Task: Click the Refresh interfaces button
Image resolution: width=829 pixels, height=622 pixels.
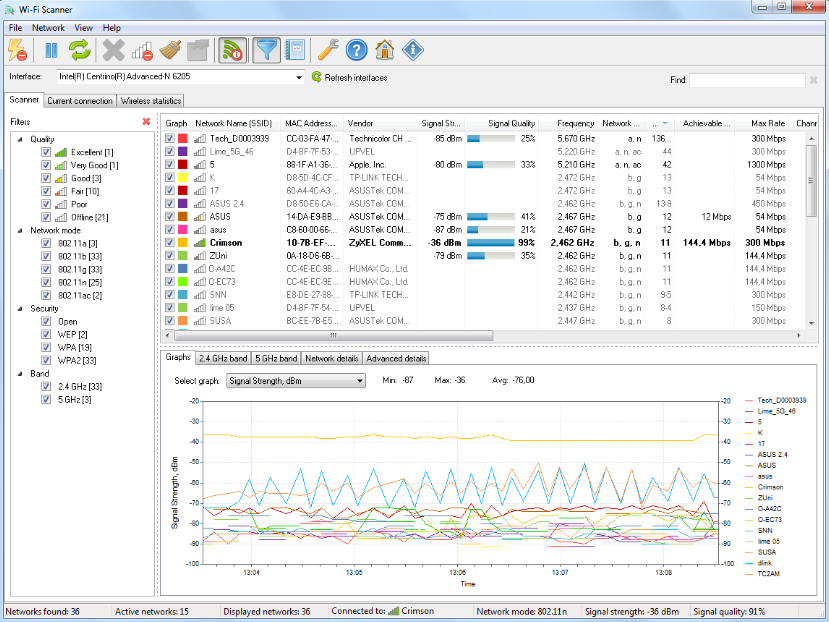Action: point(349,77)
